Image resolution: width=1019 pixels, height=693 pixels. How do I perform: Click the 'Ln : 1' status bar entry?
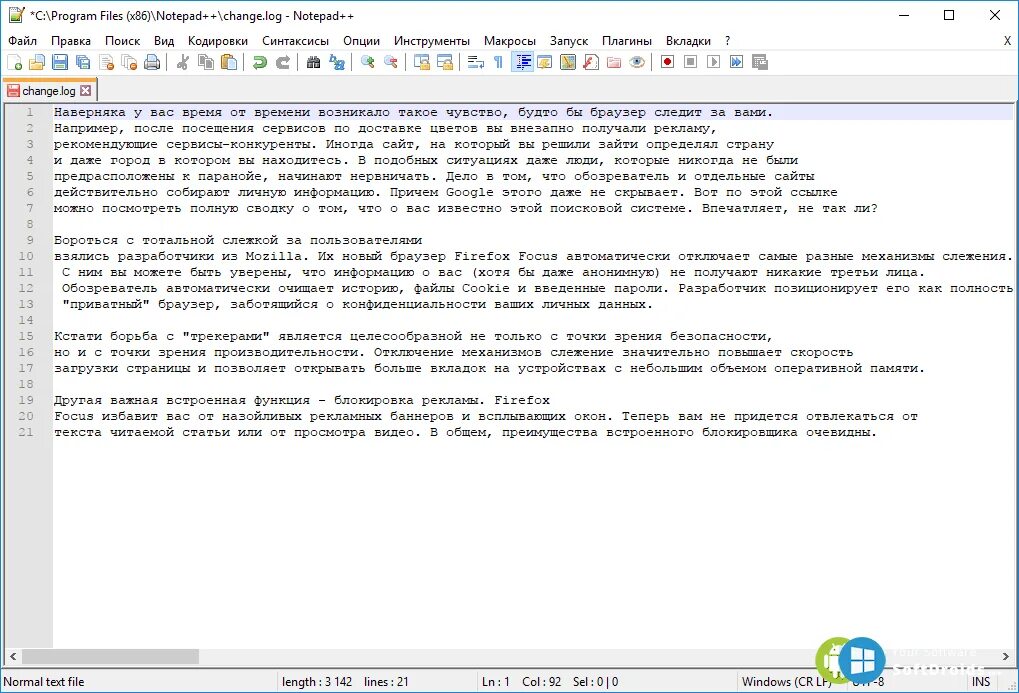(496, 681)
